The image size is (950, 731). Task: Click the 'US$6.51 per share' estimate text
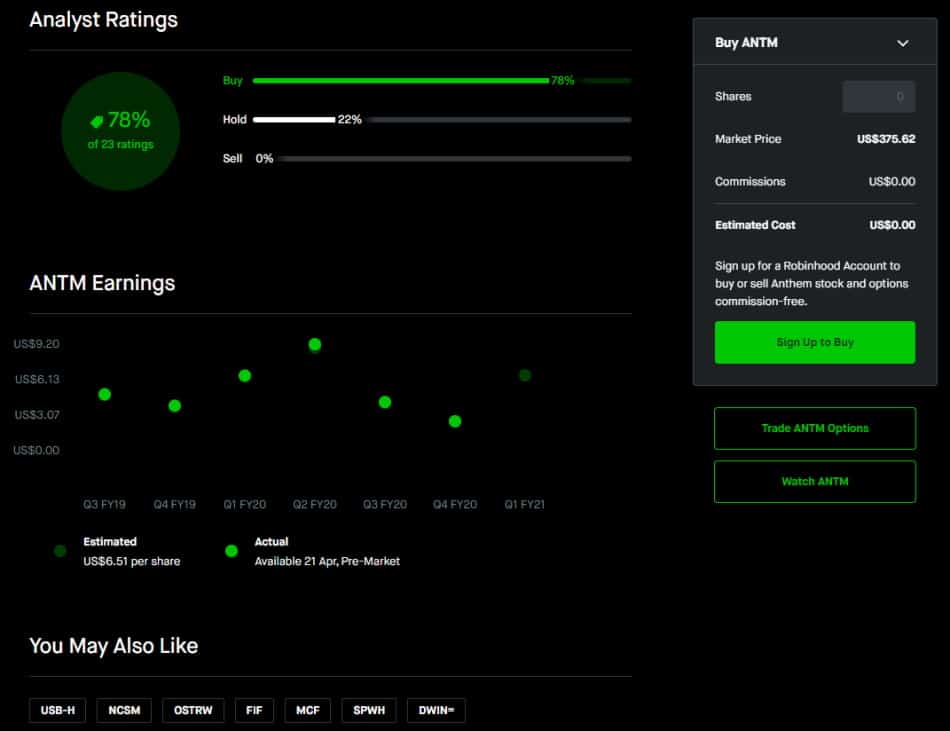pos(131,561)
